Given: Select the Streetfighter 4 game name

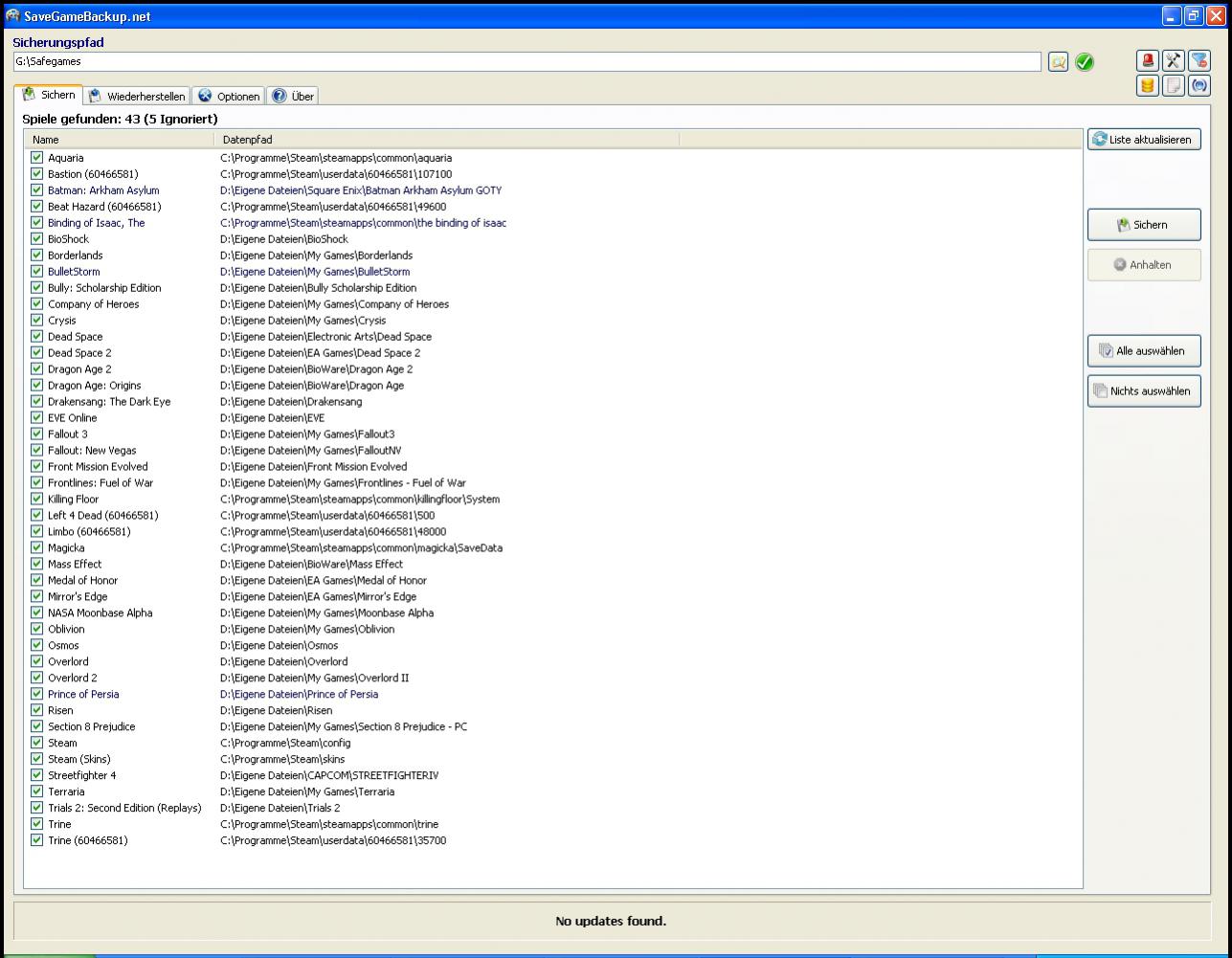Looking at the screenshot, I should [82, 776].
